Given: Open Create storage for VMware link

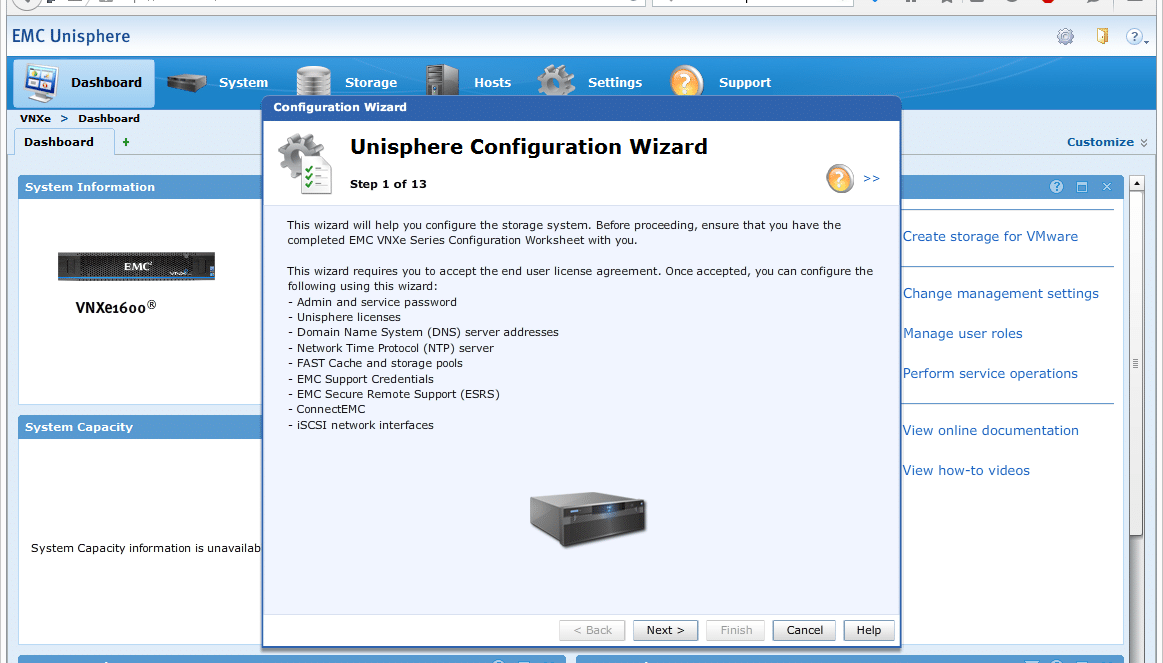Looking at the screenshot, I should tap(990, 237).
